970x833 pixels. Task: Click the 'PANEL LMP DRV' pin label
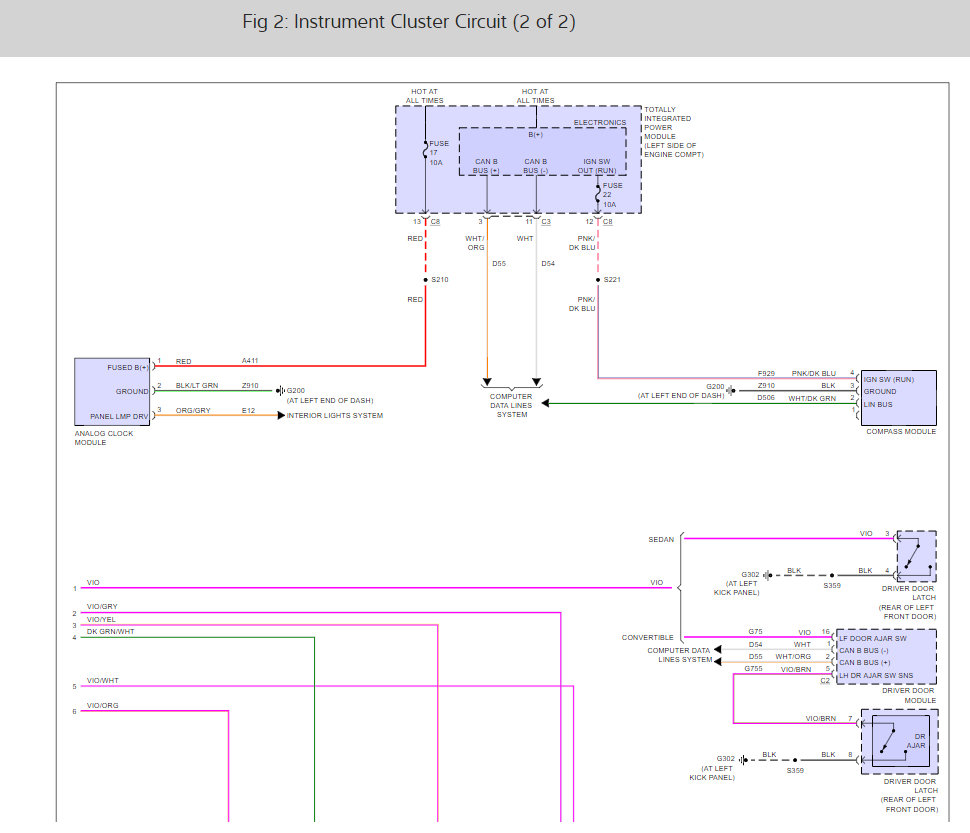tap(119, 416)
